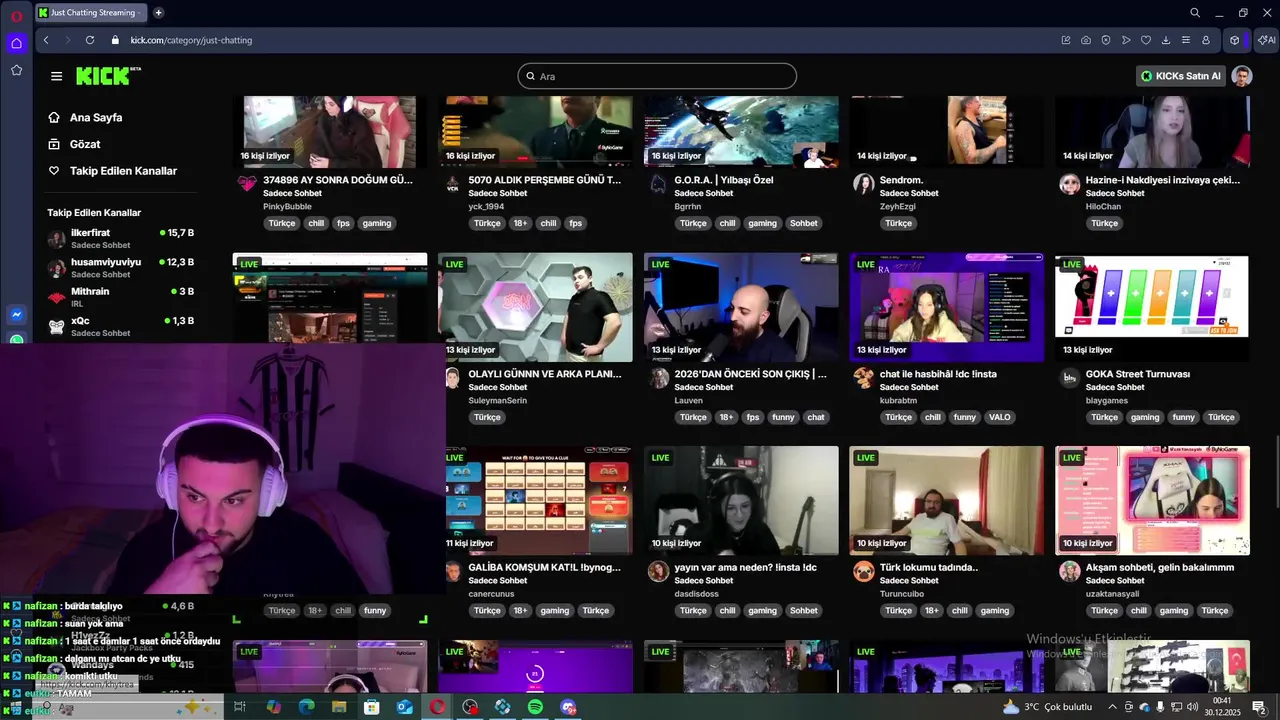
Task: Open dasdisdoss stream thumbnail
Action: (x=741, y=500)
